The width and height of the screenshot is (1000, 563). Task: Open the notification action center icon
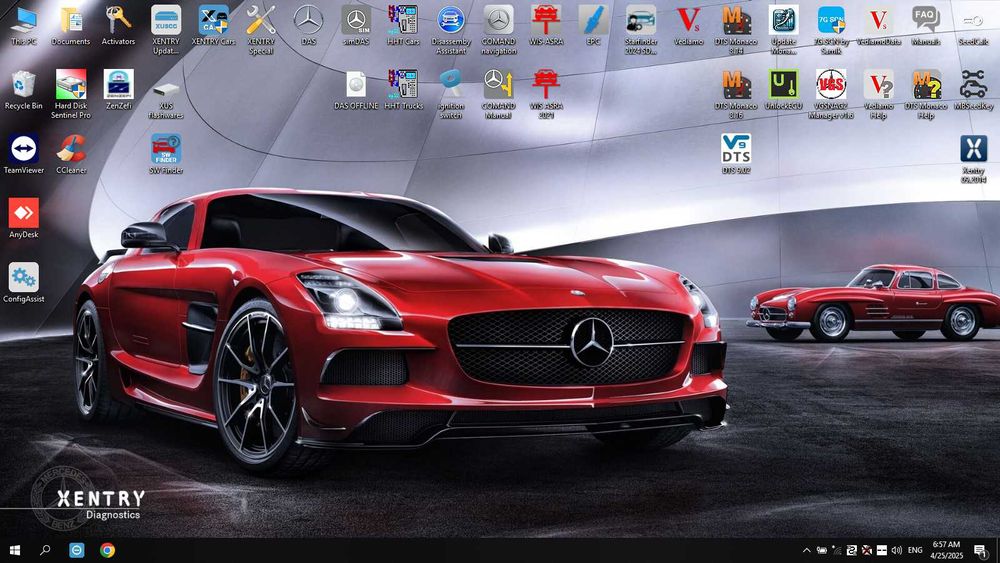pos(980,550)
